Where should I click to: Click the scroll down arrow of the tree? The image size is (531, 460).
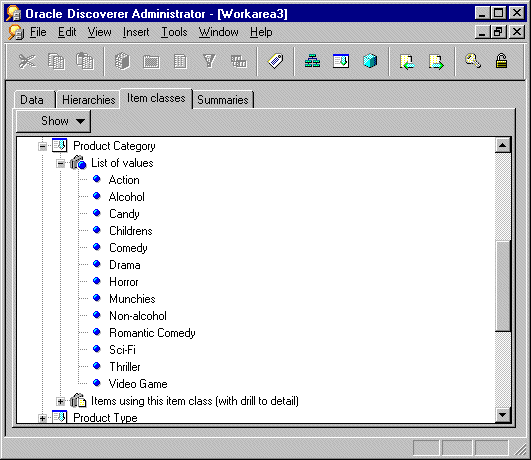503,415
